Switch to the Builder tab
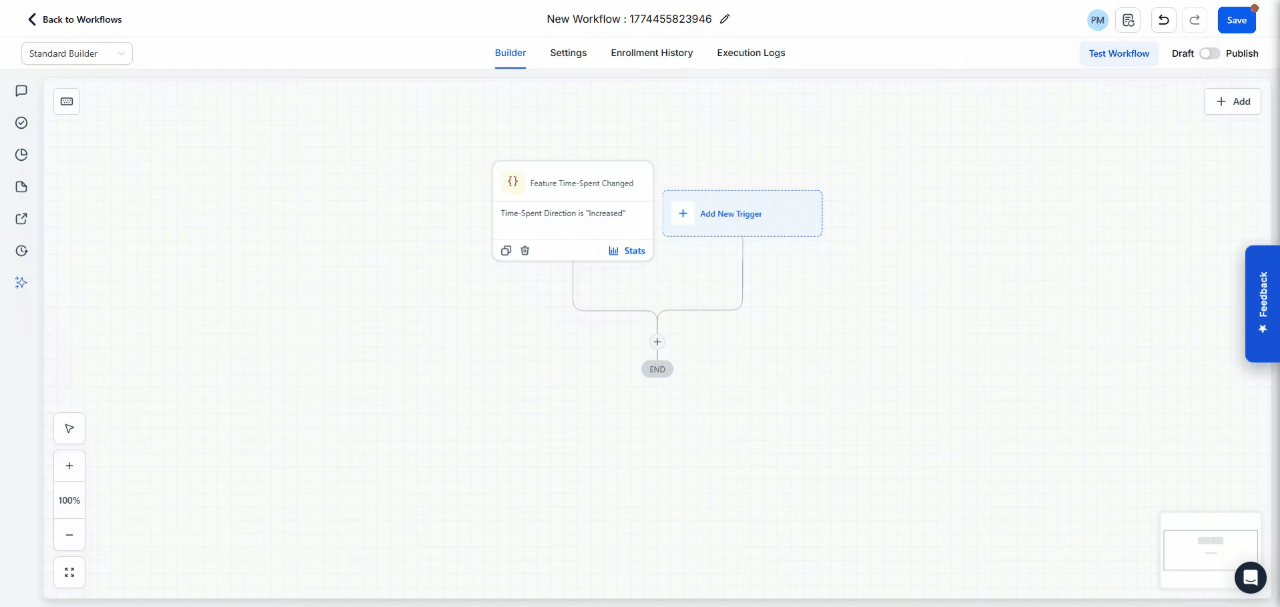 510,53
